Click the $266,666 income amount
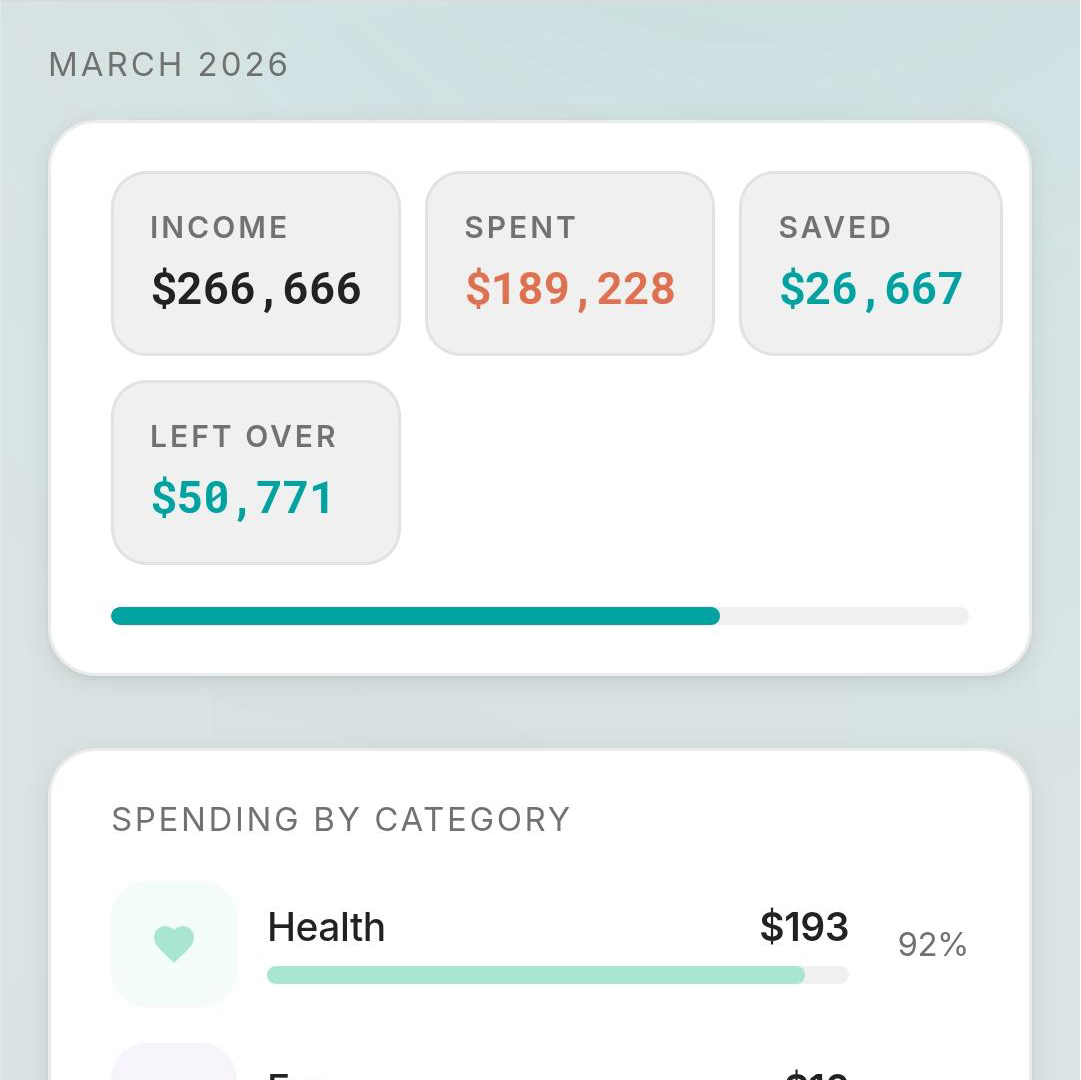Viewport: 1081px width, 1080px height. [x=256, y=289]
